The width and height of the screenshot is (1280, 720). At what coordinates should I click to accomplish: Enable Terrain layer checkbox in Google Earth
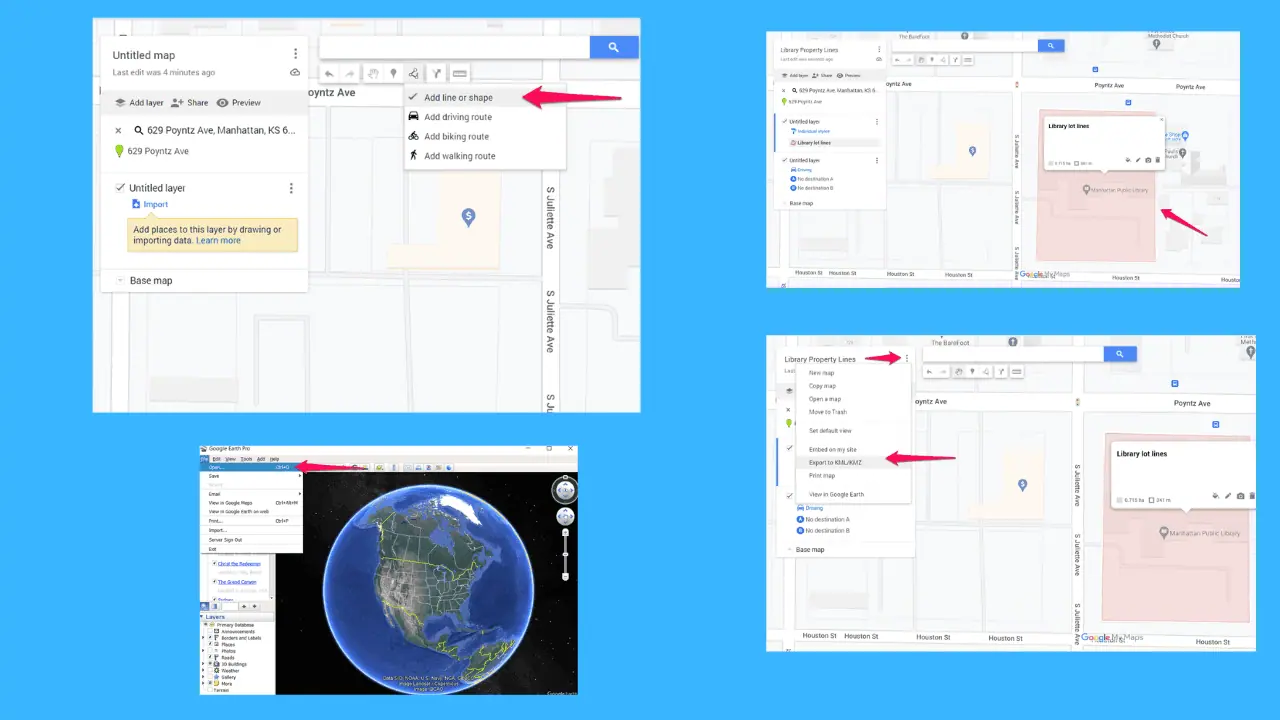pos(210,690)
